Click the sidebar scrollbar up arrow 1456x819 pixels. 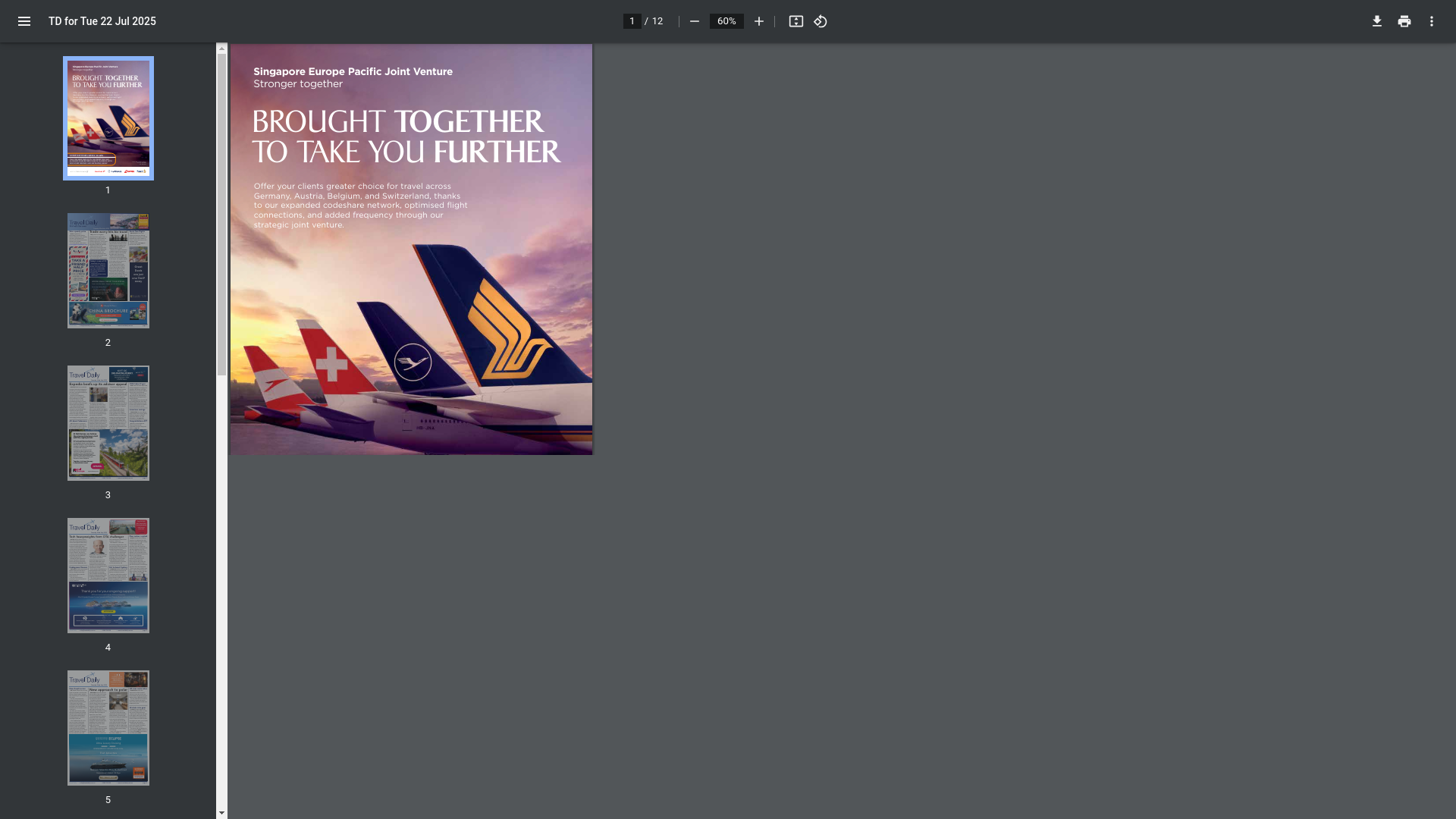click(x=221, y=49)
